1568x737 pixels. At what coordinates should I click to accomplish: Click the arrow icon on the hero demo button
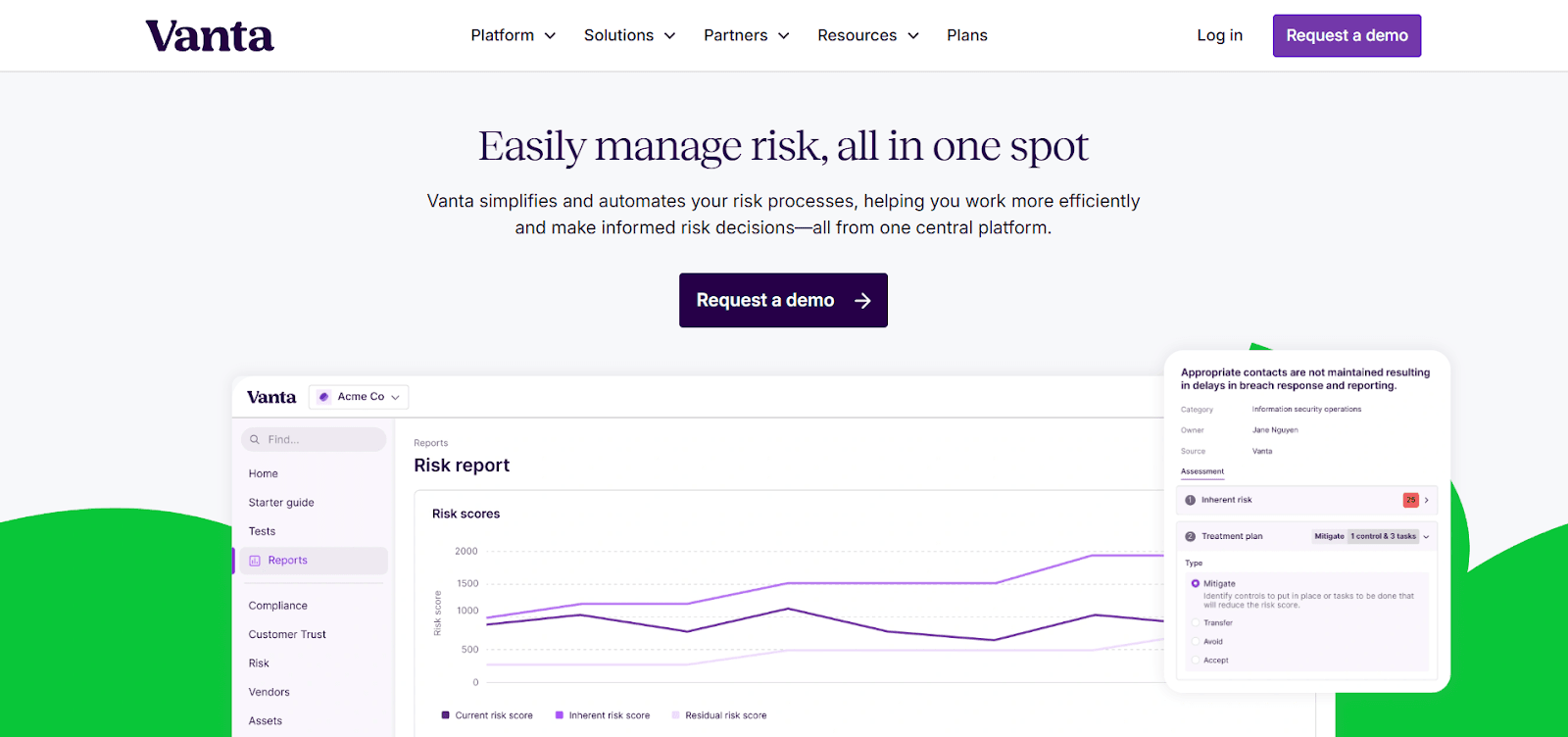pos(862,301)
